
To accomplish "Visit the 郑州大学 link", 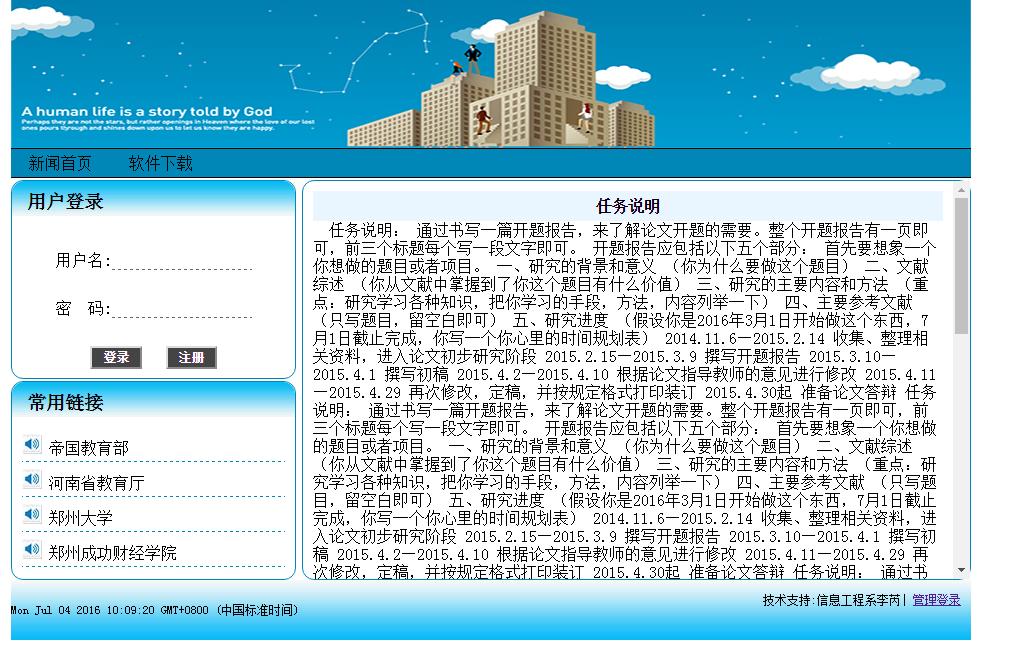I will point(82,517).
